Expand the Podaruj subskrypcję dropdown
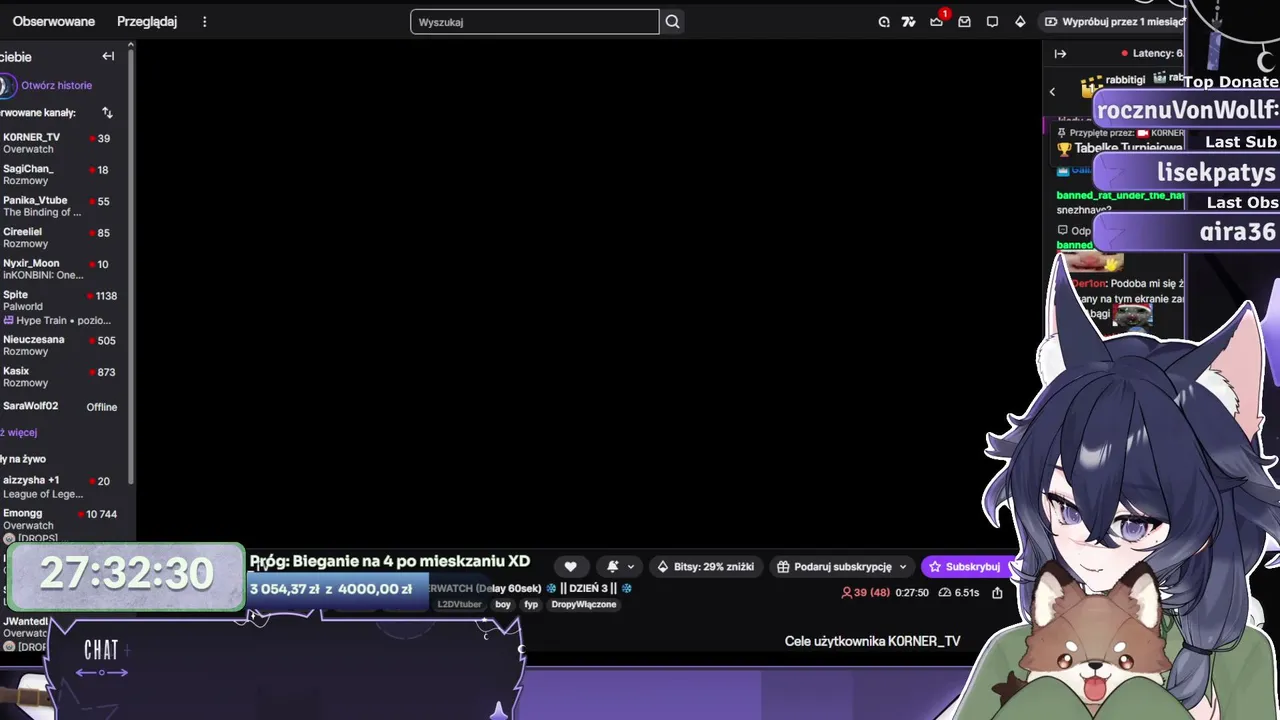This screenshot has width=1280, height=720. 903,567
